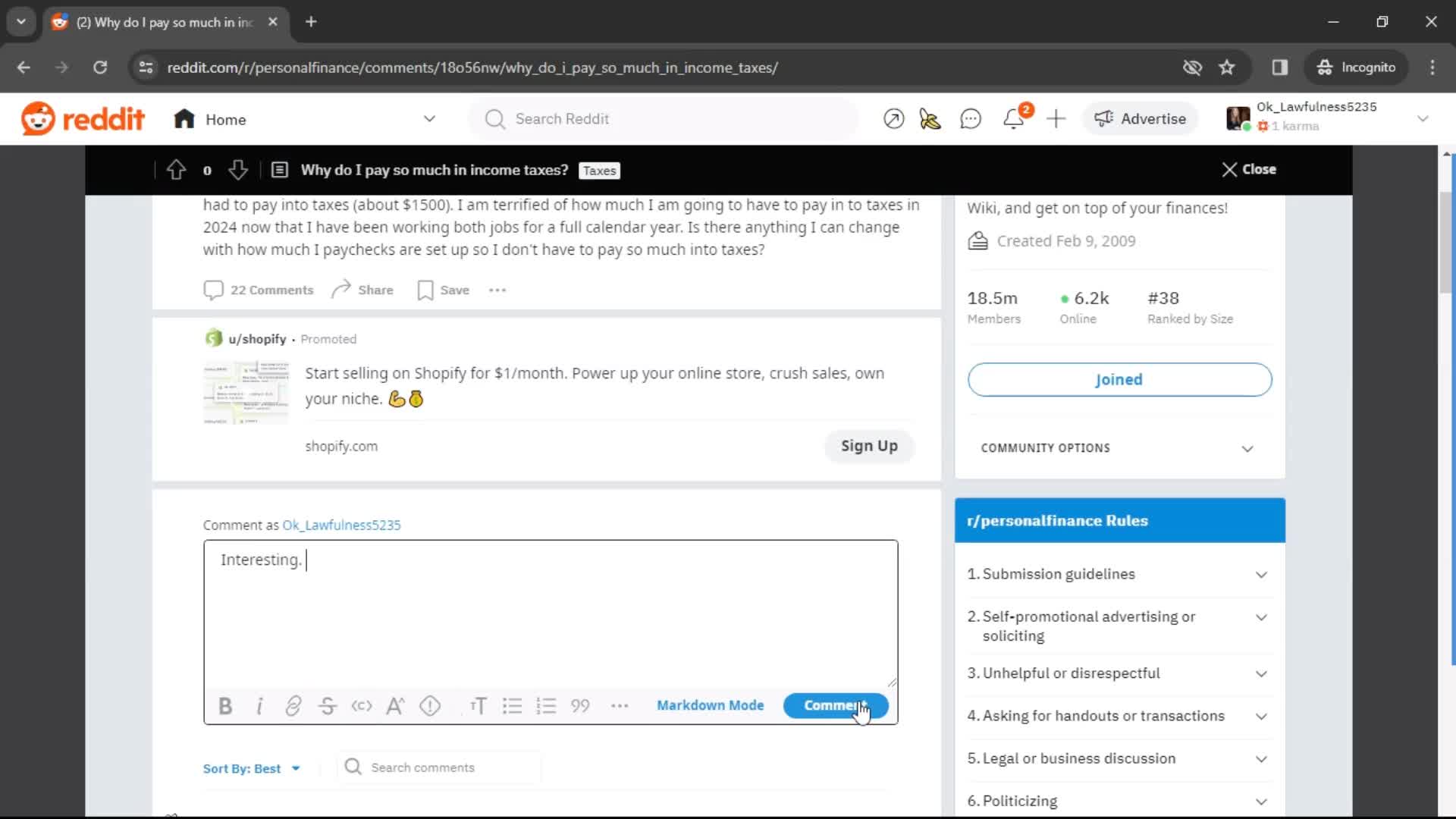Select the More options overflow menu
Screen dimensions: 1456x819
pos(498,290)
